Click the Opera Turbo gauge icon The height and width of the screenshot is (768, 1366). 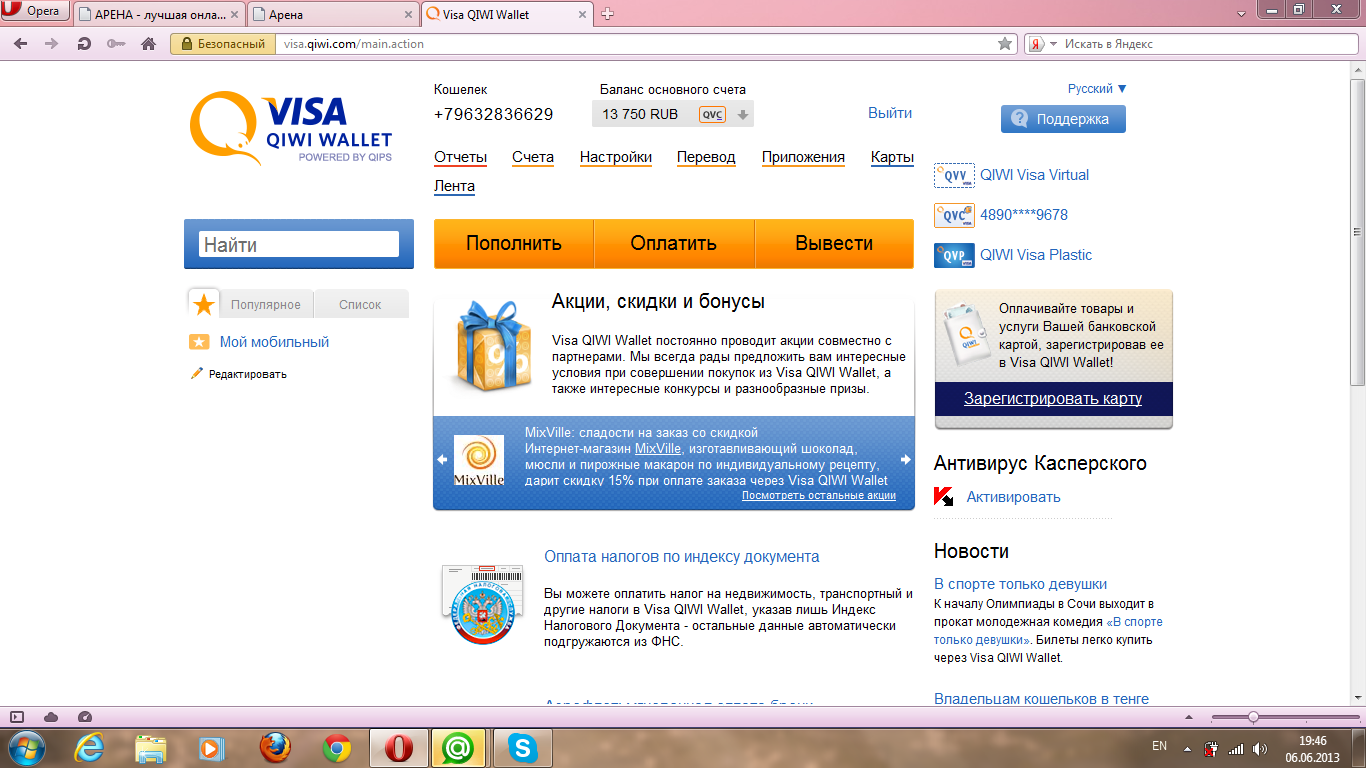point(84,717)
